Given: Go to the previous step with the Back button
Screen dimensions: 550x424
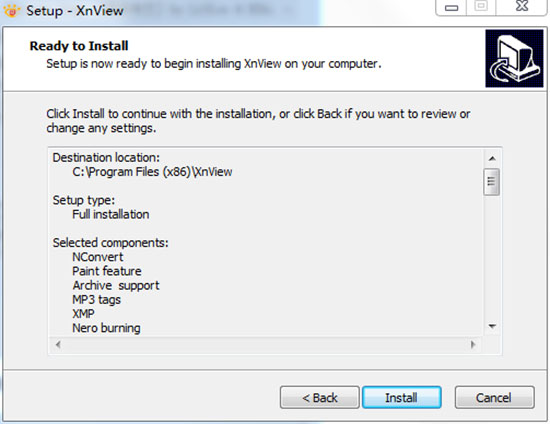Looking at the screenshot, I should (x=320, y=398).
